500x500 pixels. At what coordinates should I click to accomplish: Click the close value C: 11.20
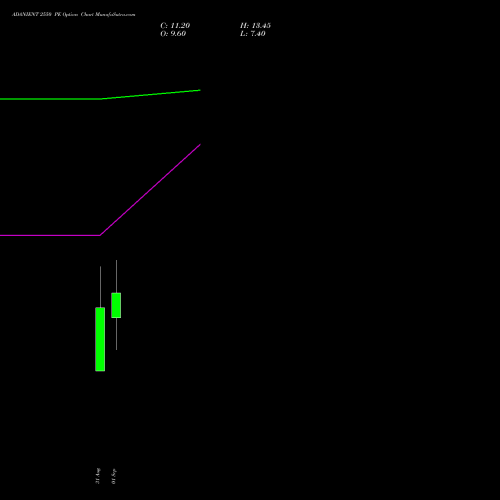(175, 26)
